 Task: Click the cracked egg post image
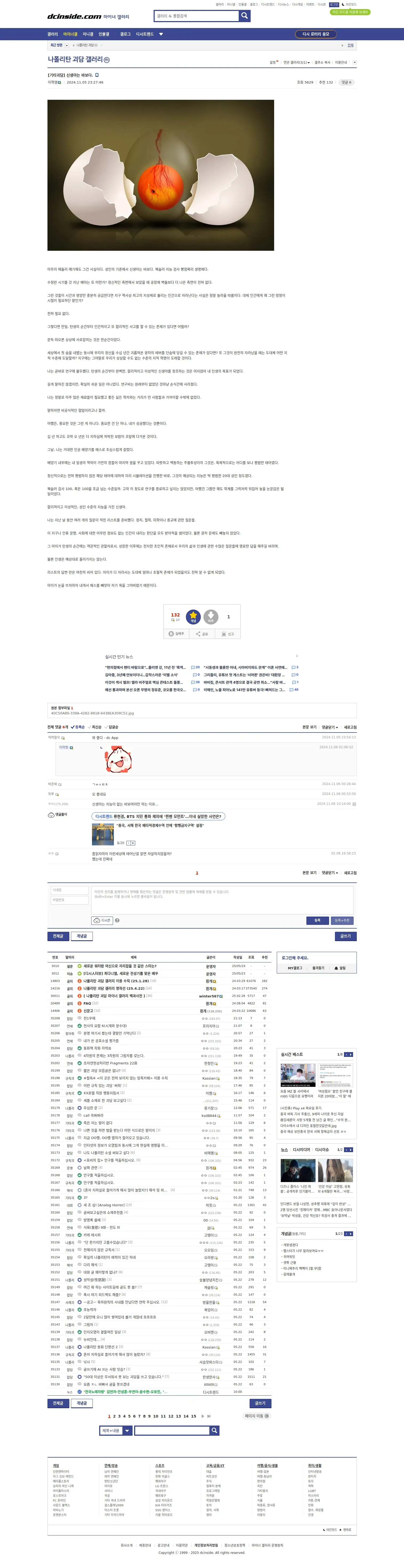[x=161, y=175]
